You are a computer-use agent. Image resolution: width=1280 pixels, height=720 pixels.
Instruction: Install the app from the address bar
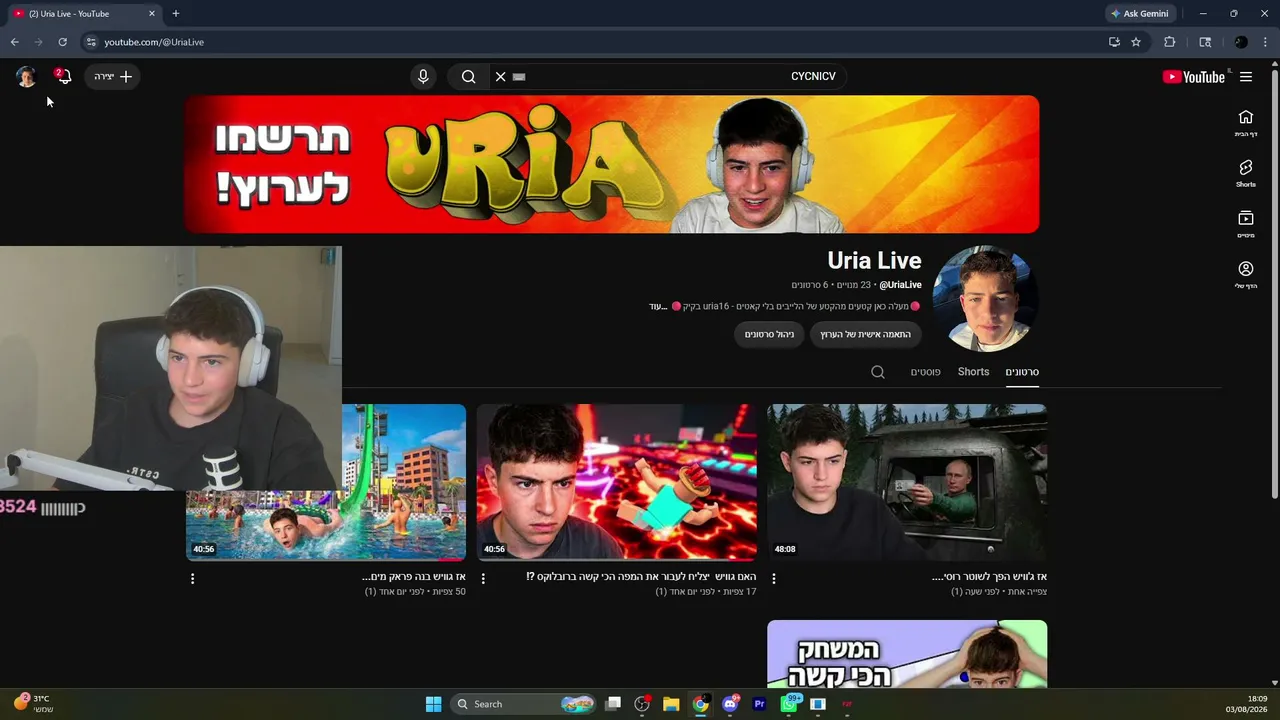click(x=1114, y=42)
